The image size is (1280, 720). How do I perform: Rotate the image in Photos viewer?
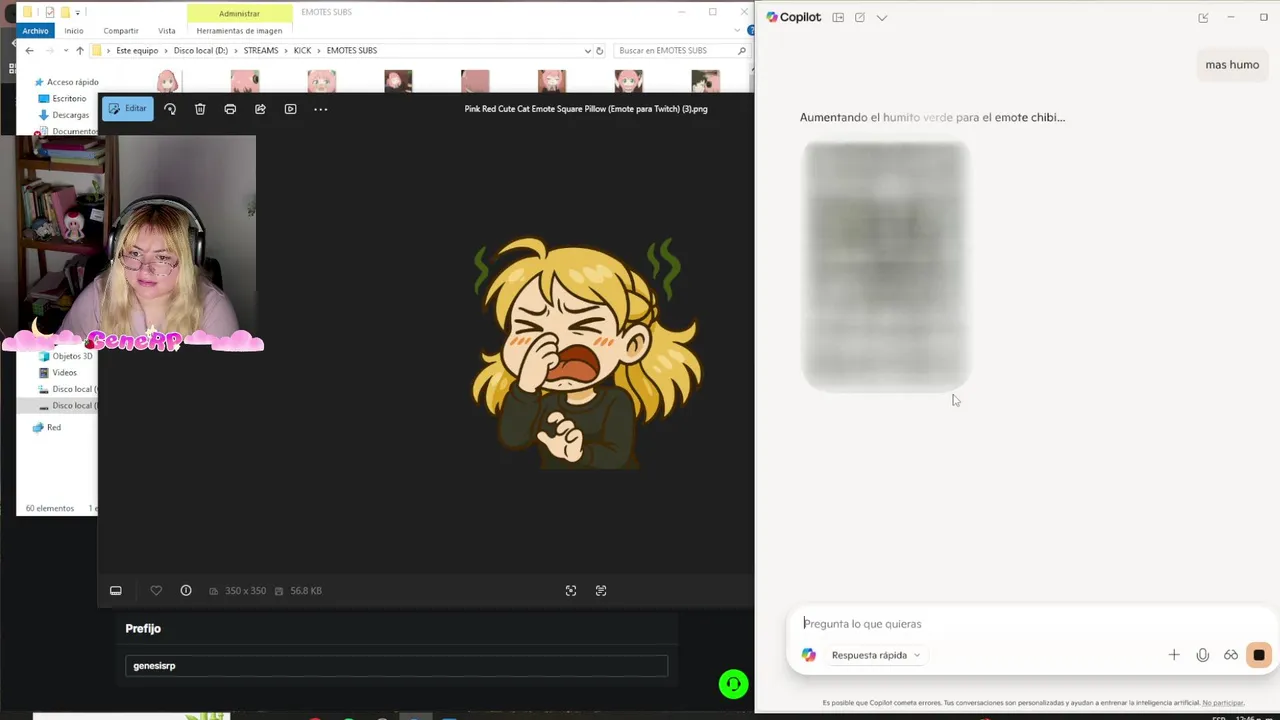coord(170,109)
